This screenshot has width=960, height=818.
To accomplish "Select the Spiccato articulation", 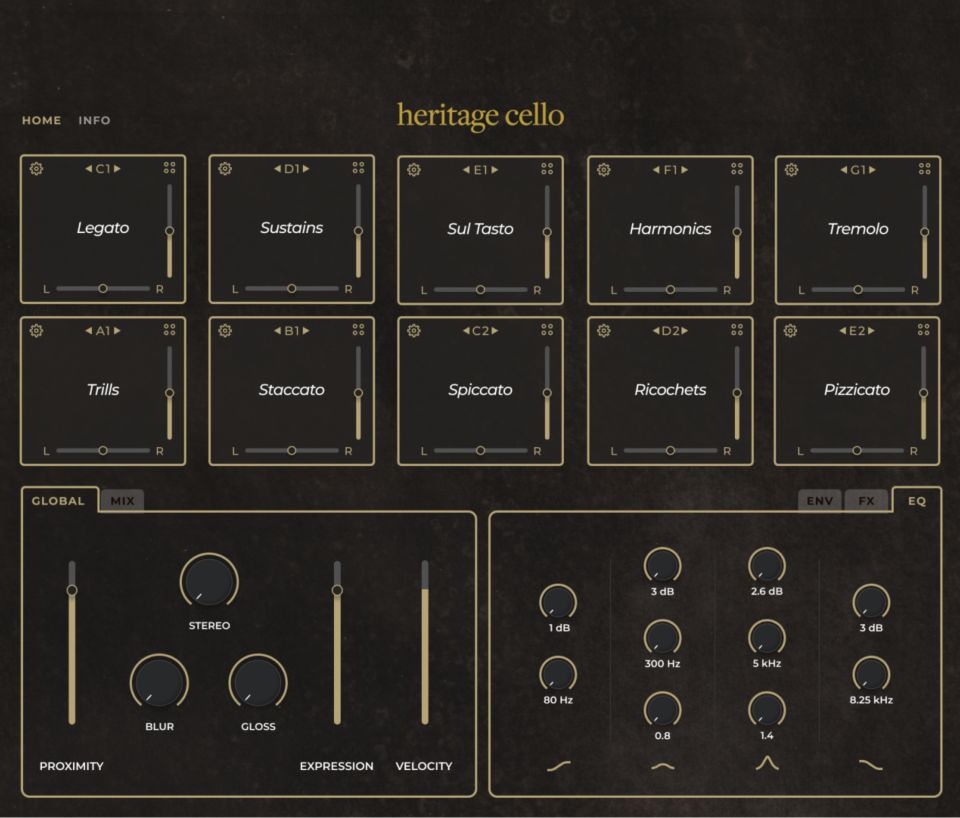I will pos(480,390).
